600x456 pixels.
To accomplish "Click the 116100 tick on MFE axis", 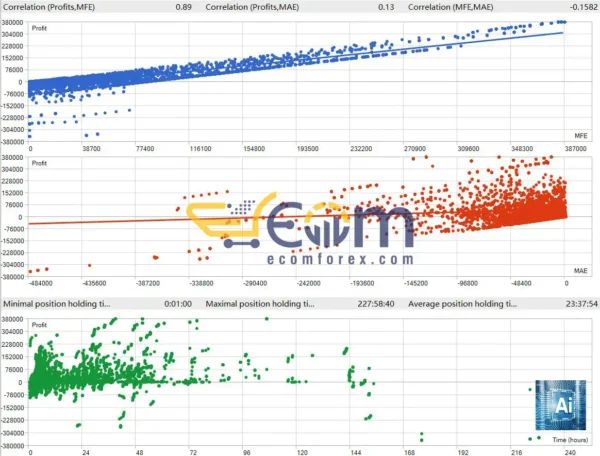I will 200,148.
